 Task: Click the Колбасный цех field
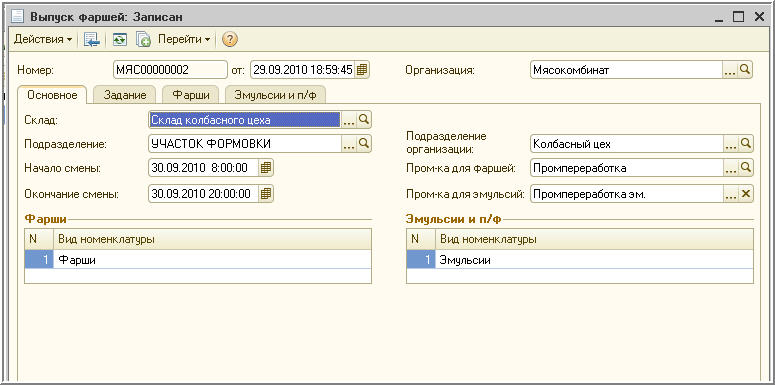pyautogui.click(x=626, y=144)
